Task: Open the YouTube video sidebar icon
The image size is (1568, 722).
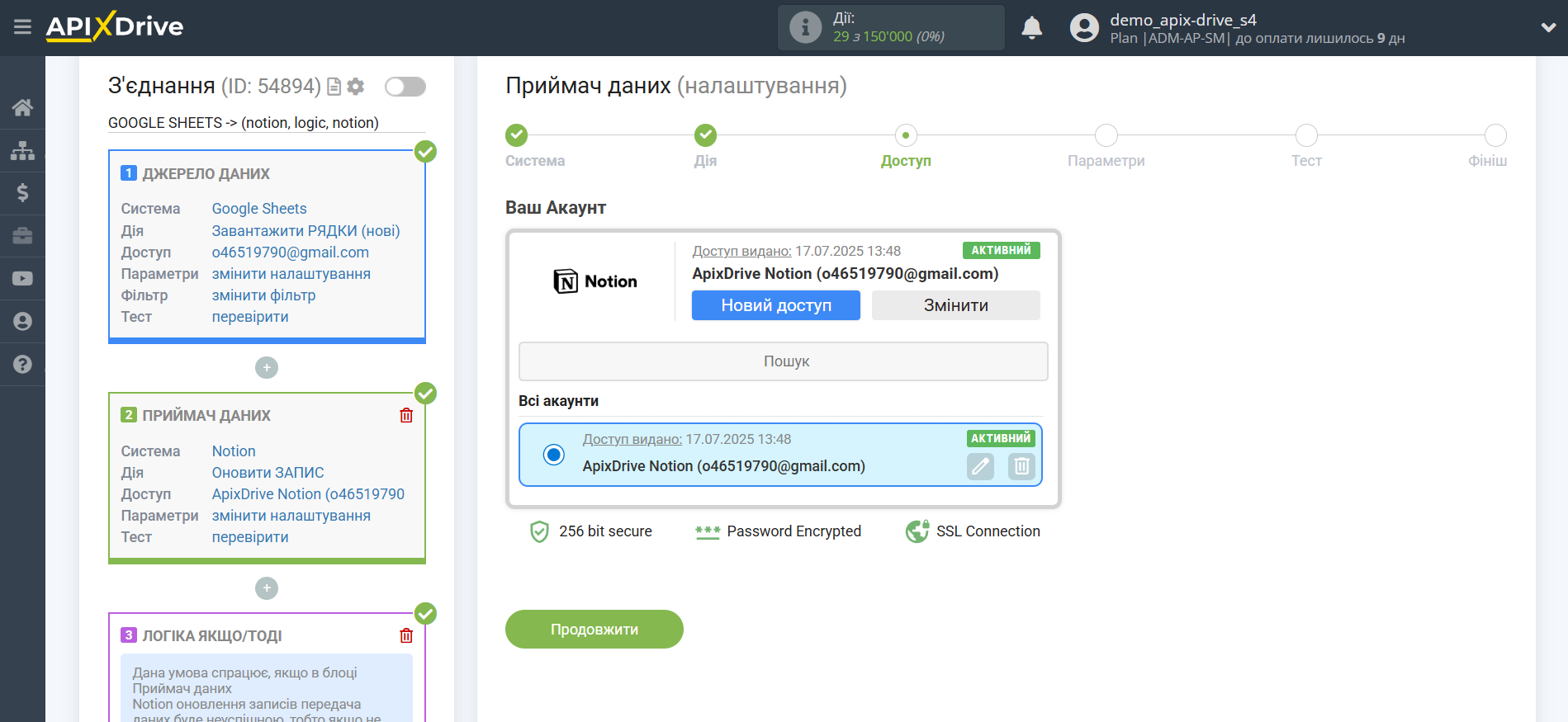Action: (x=22, y=279)
